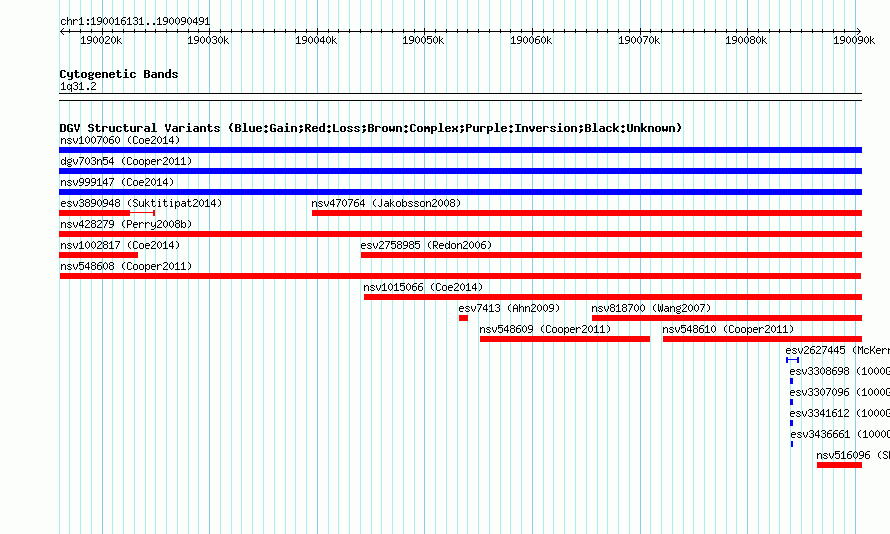Open nsv818700 (Wang2007) variant label

(x=651, y=308)
